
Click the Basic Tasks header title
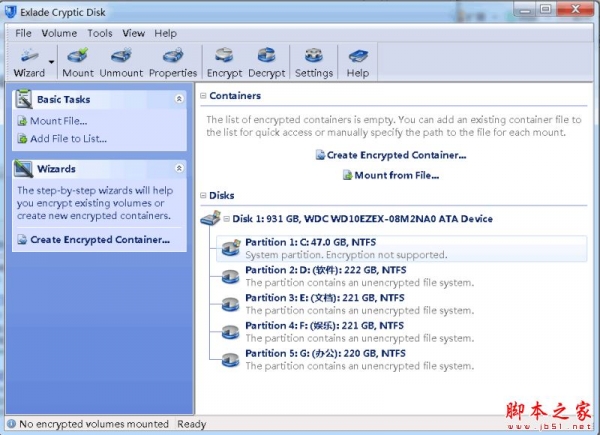(64, 99)
